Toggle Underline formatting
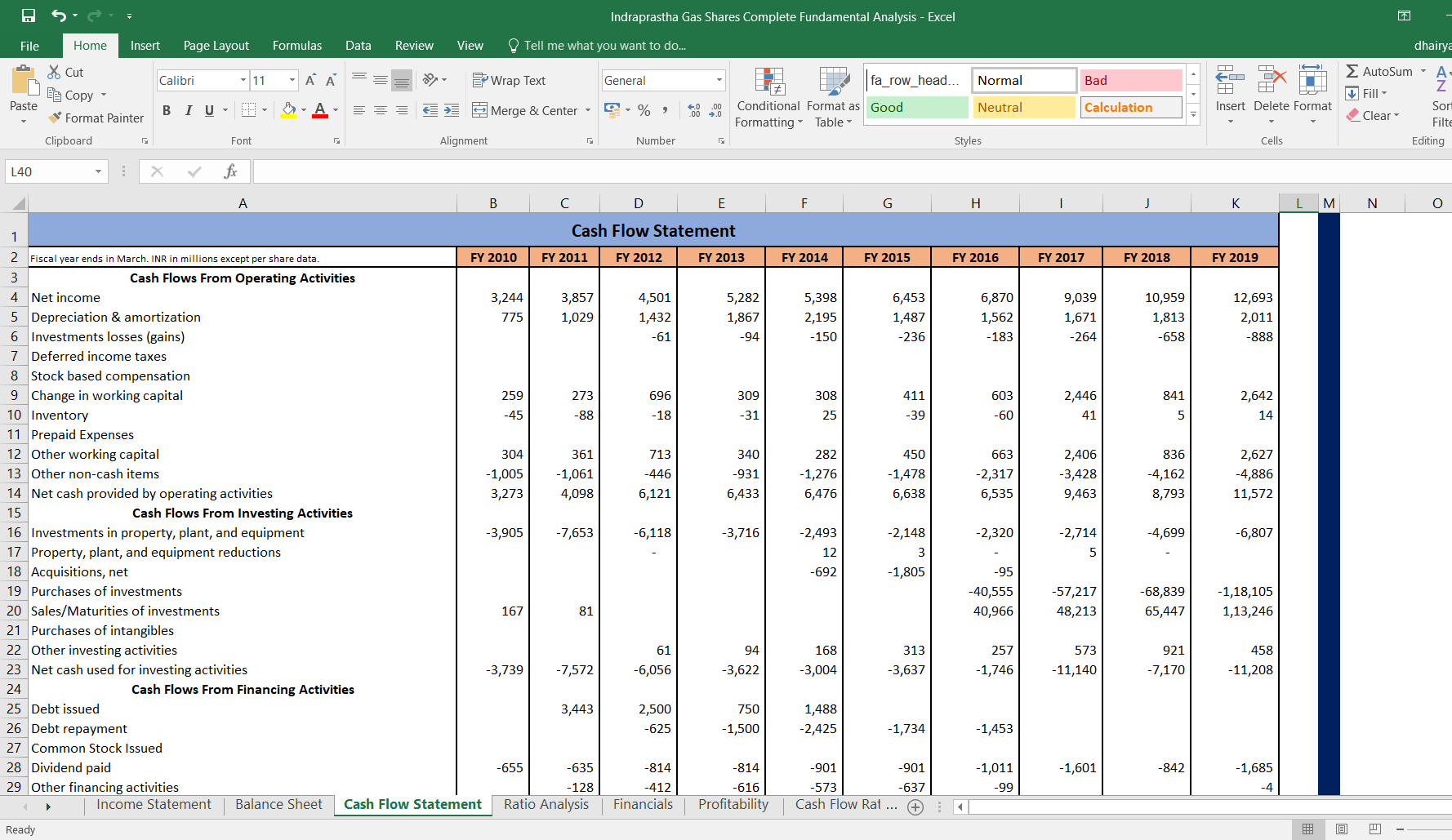Image resolution: width=1452 pixels, height=840 pixels. pos(209,110)
